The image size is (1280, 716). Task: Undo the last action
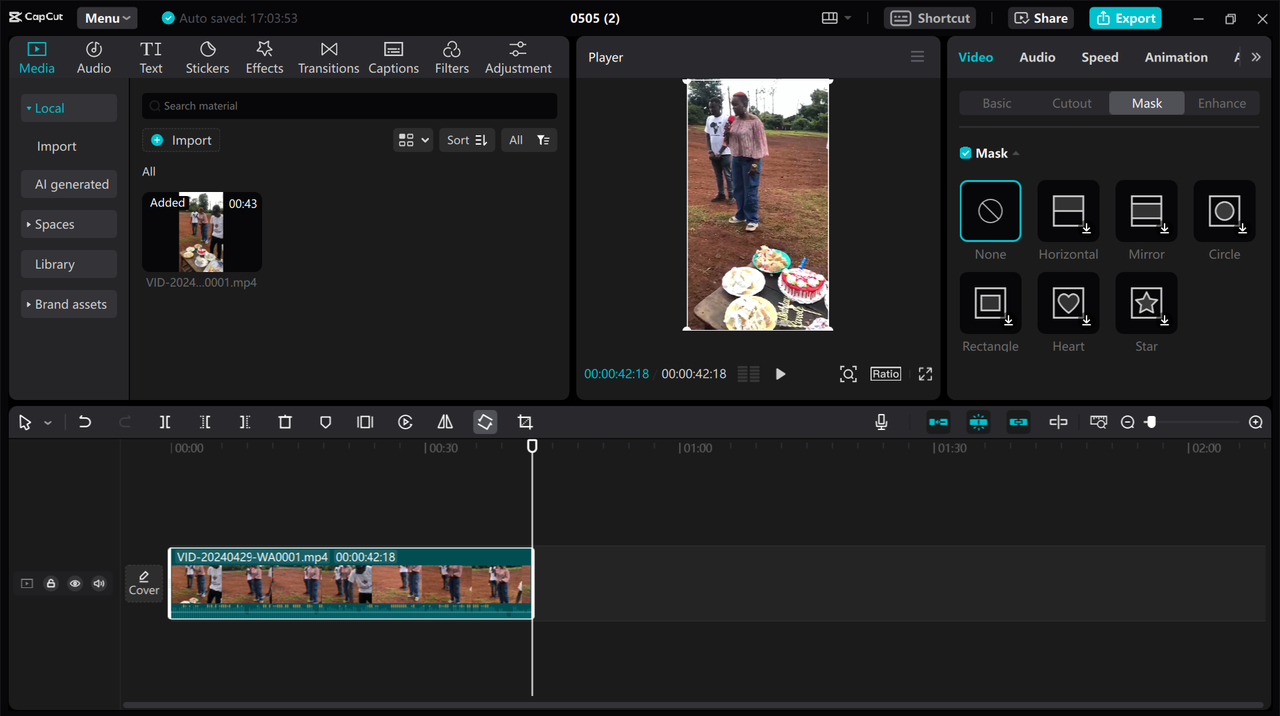pyautogui.click(x=85, y=422)
